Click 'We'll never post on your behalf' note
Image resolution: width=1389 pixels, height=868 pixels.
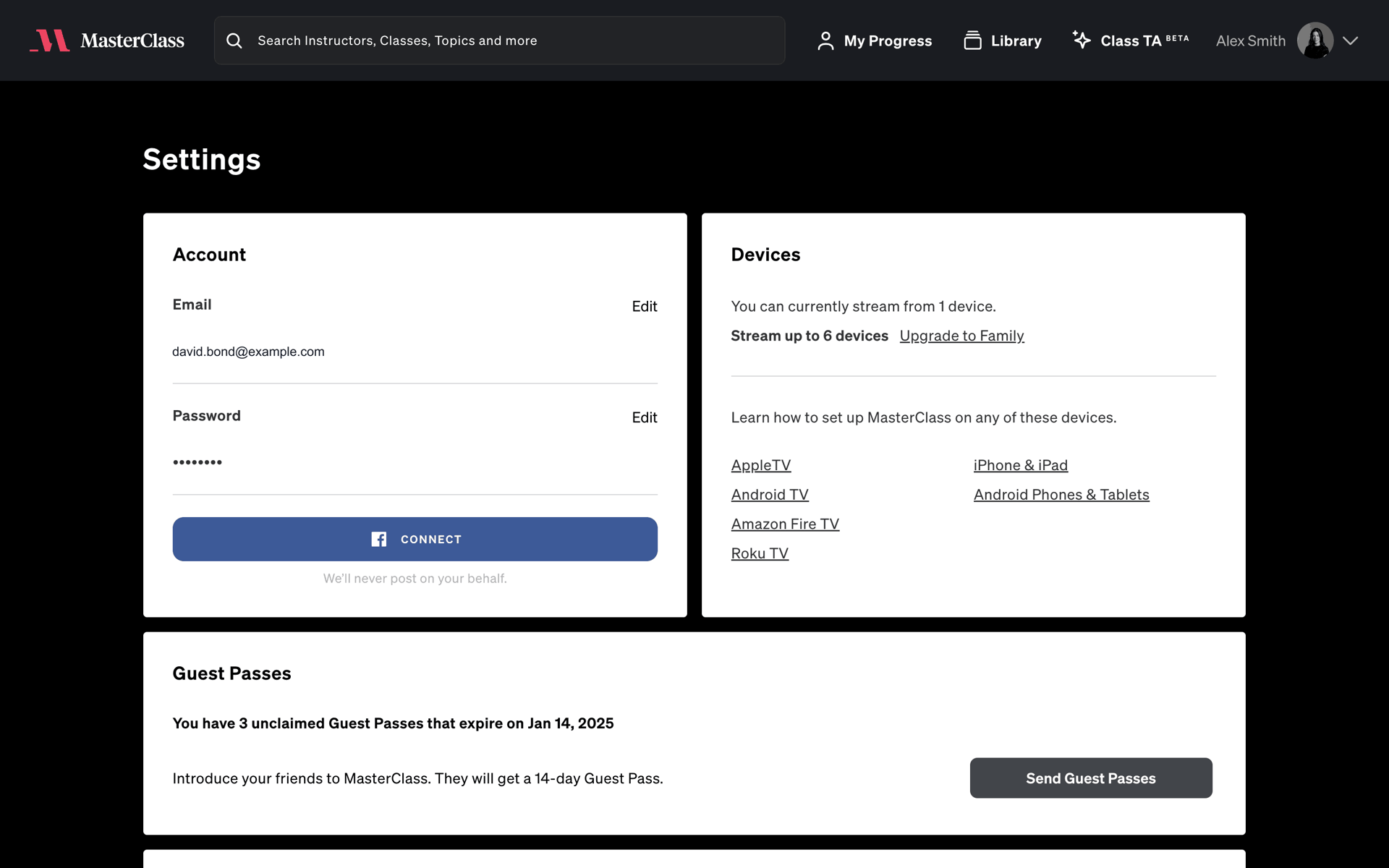point(415,579)
